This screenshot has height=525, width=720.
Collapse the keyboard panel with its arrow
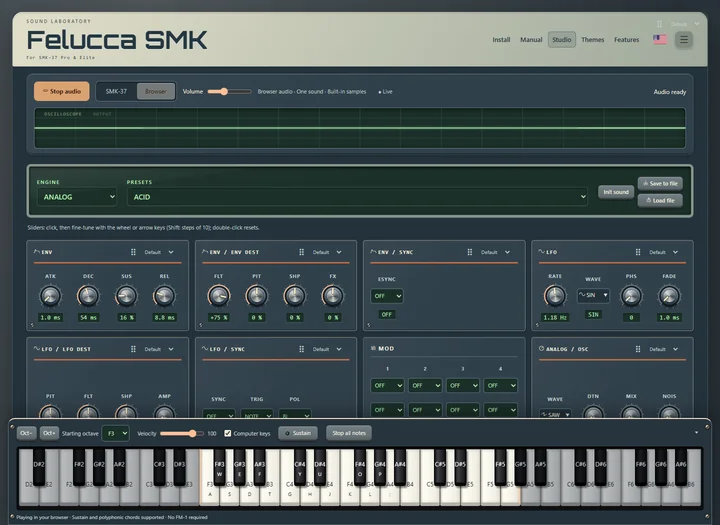click(697, 433)
